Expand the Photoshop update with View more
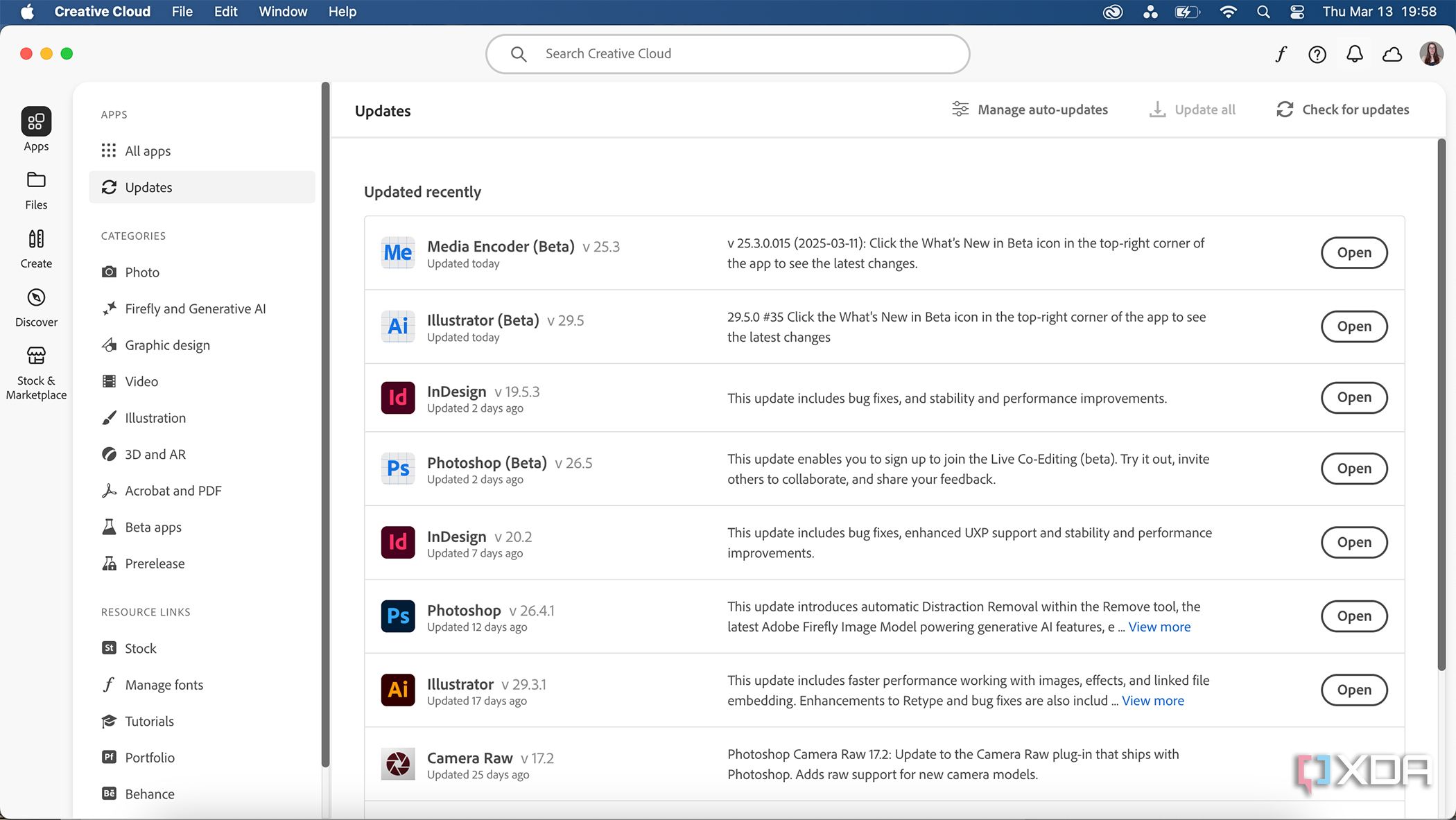The width and height of the screenshot is (1456, 820). (x=1159, y=627)
